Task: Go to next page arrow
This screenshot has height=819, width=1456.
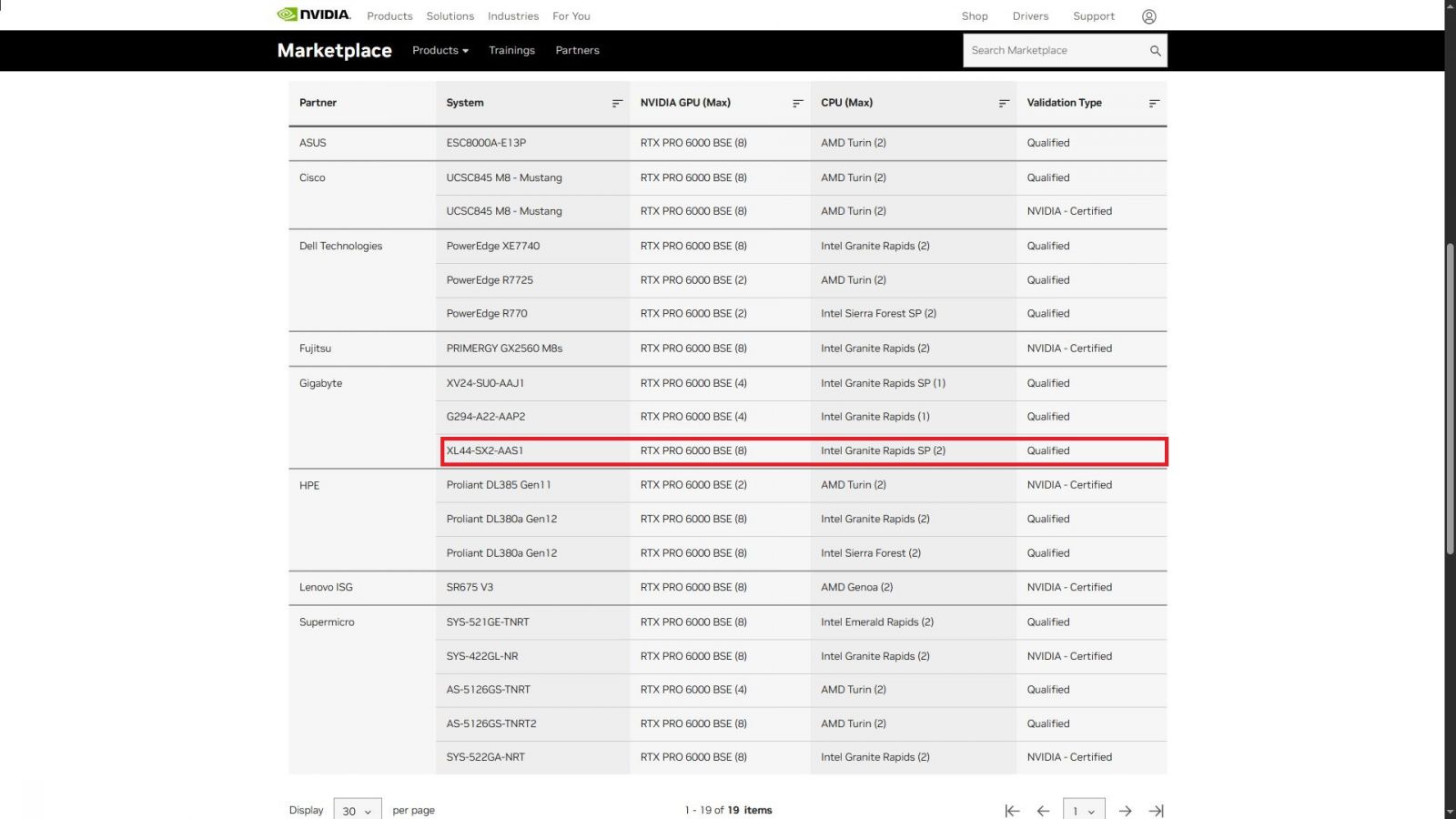Action: click(x=1125, y=811)
